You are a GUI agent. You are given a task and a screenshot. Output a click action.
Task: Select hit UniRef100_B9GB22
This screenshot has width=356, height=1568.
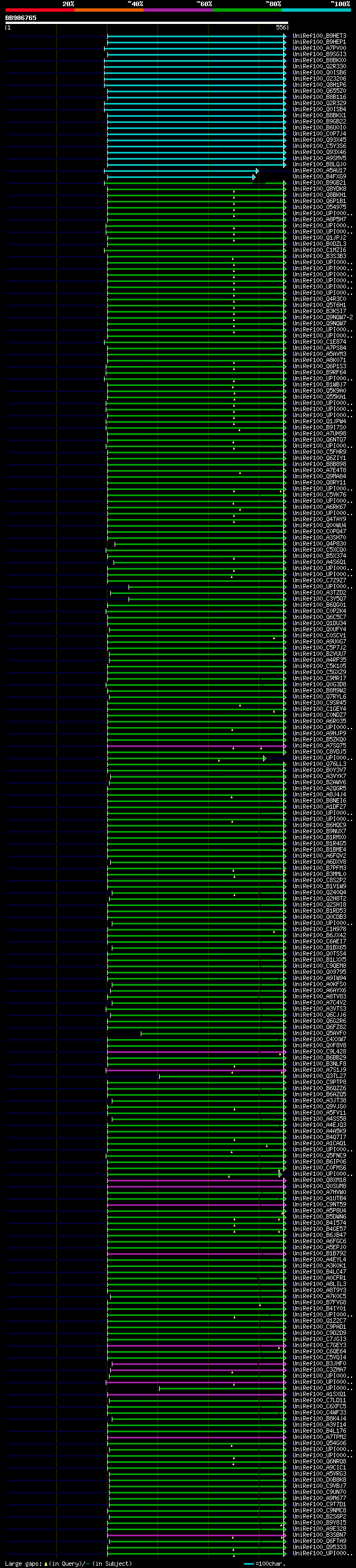point(319,121)
